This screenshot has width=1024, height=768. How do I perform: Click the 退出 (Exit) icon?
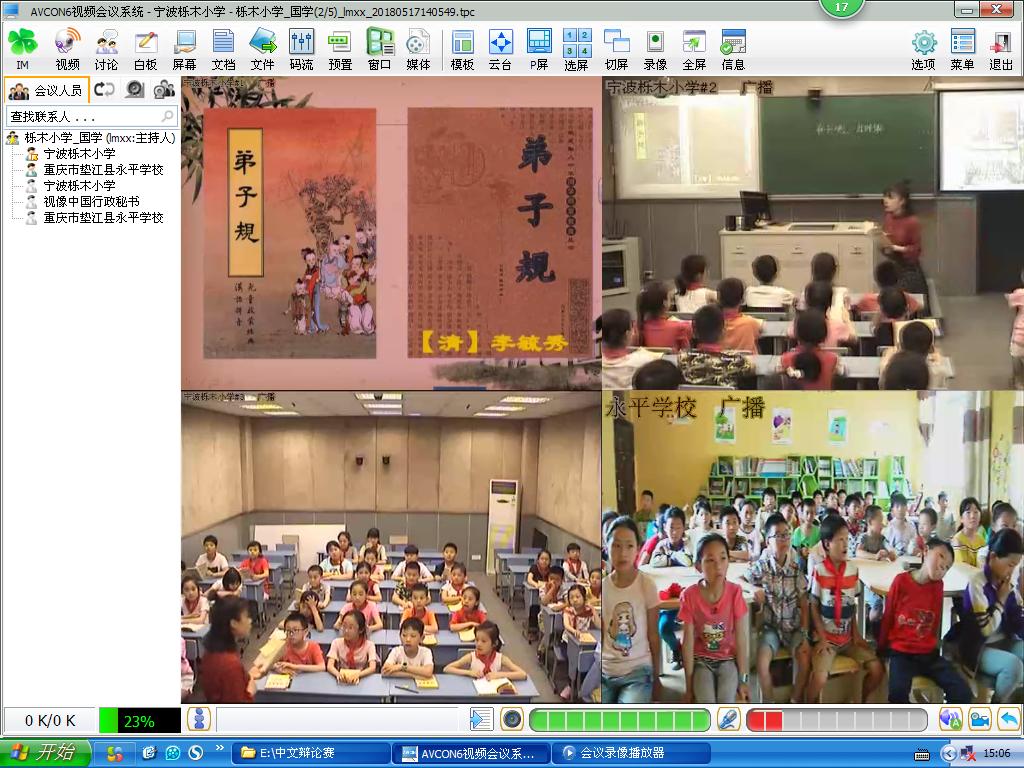point(1000,50)
